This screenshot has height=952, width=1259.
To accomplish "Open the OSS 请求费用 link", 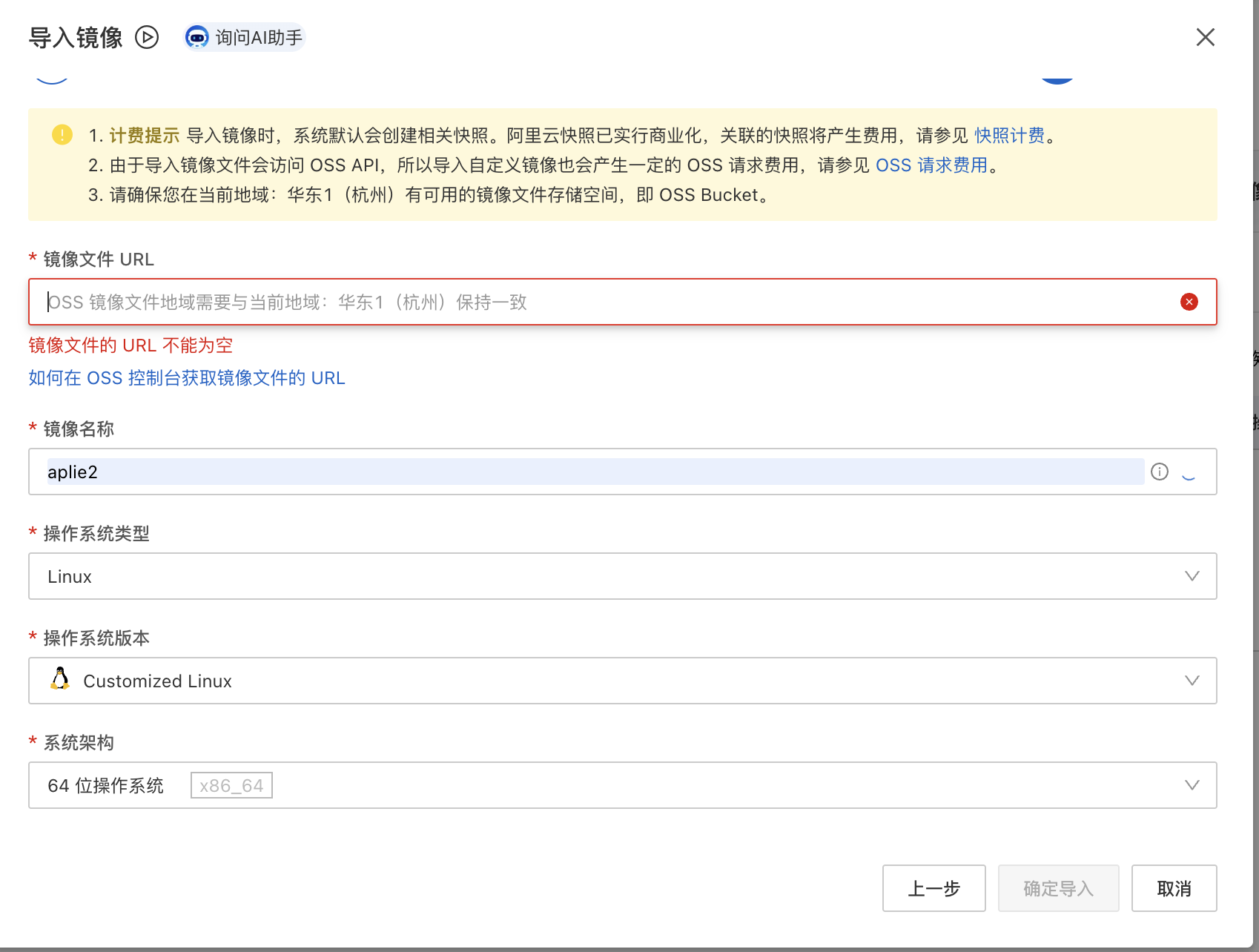I will pos(931,165).
